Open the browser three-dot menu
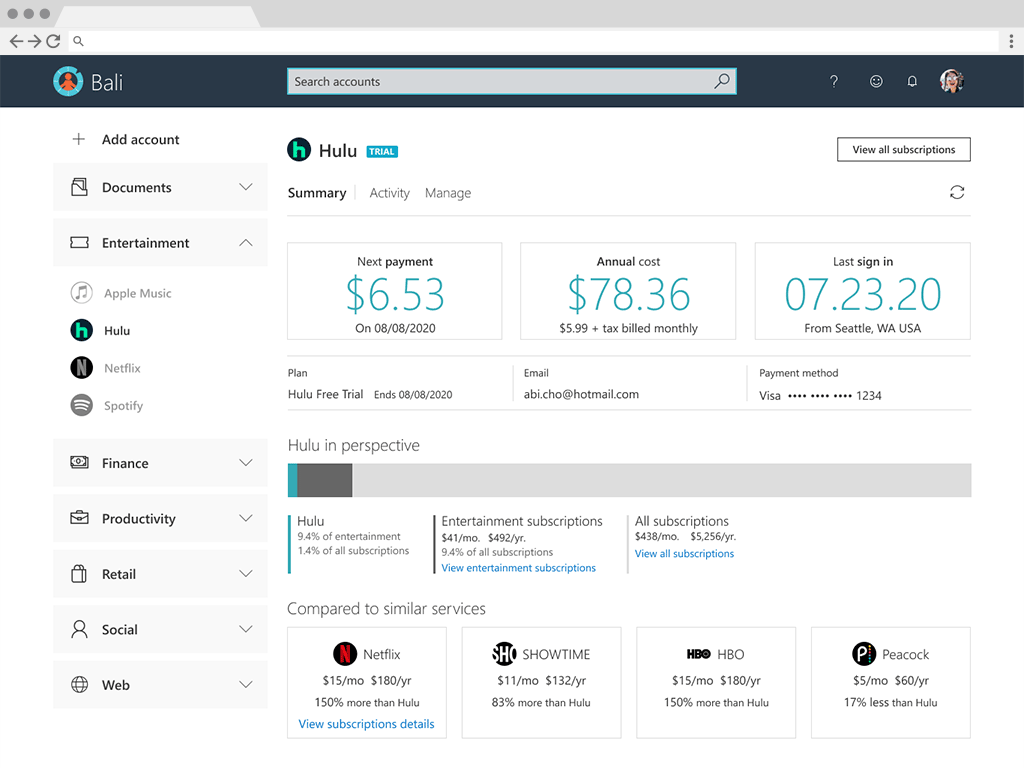Screen dimensions: 1024x768 [1011, 41]
